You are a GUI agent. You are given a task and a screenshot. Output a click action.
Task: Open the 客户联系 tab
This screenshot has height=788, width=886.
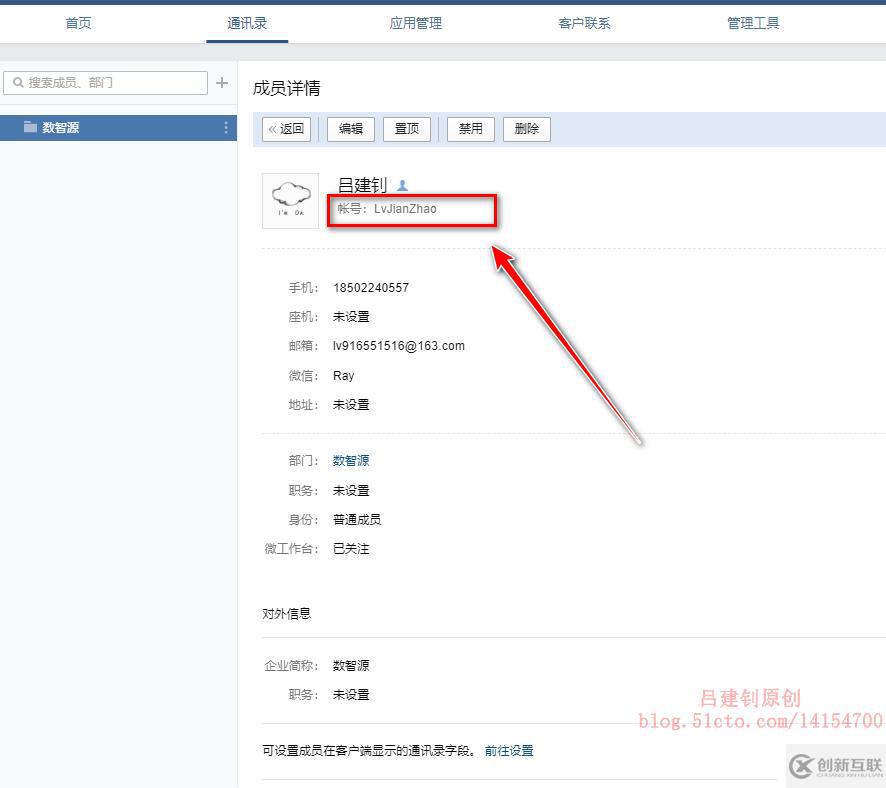(x=584, y=22)
